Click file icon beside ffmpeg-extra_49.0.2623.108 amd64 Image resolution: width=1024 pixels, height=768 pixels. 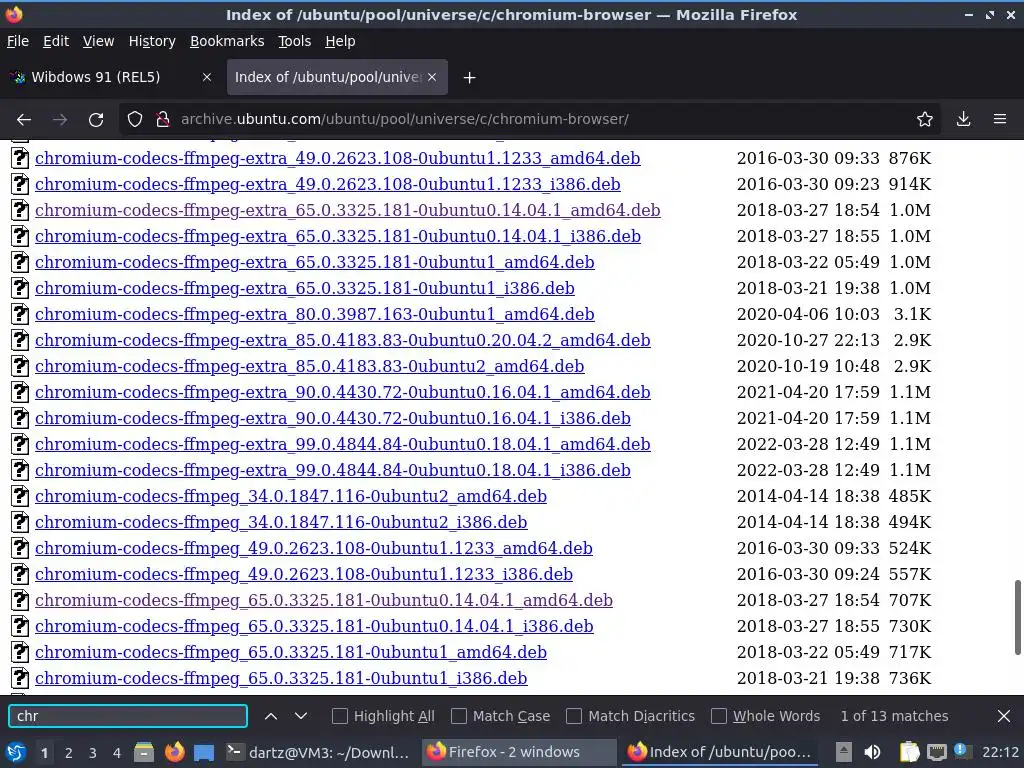(x=20, y=158)
